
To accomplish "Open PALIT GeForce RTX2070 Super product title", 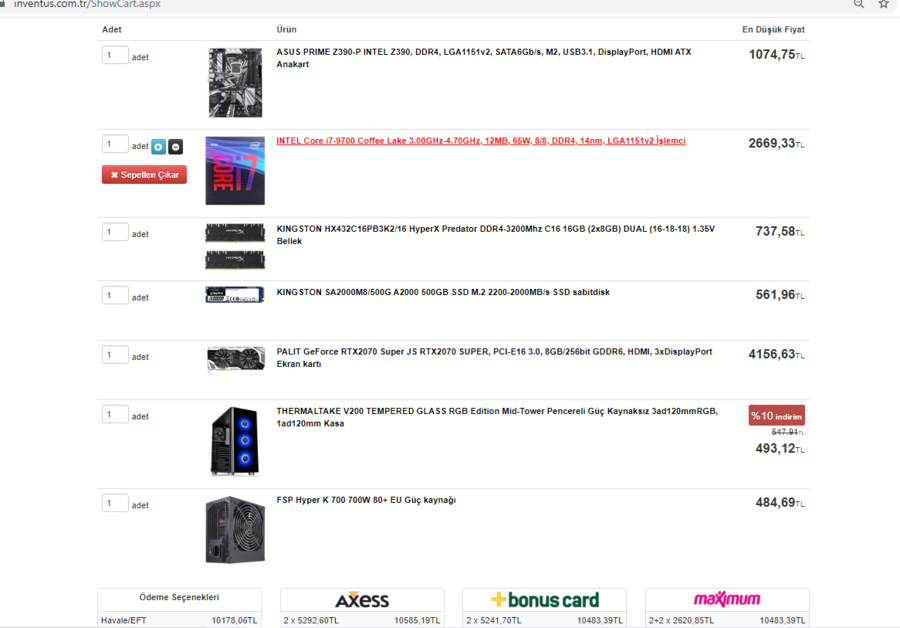I will (494, 358).
